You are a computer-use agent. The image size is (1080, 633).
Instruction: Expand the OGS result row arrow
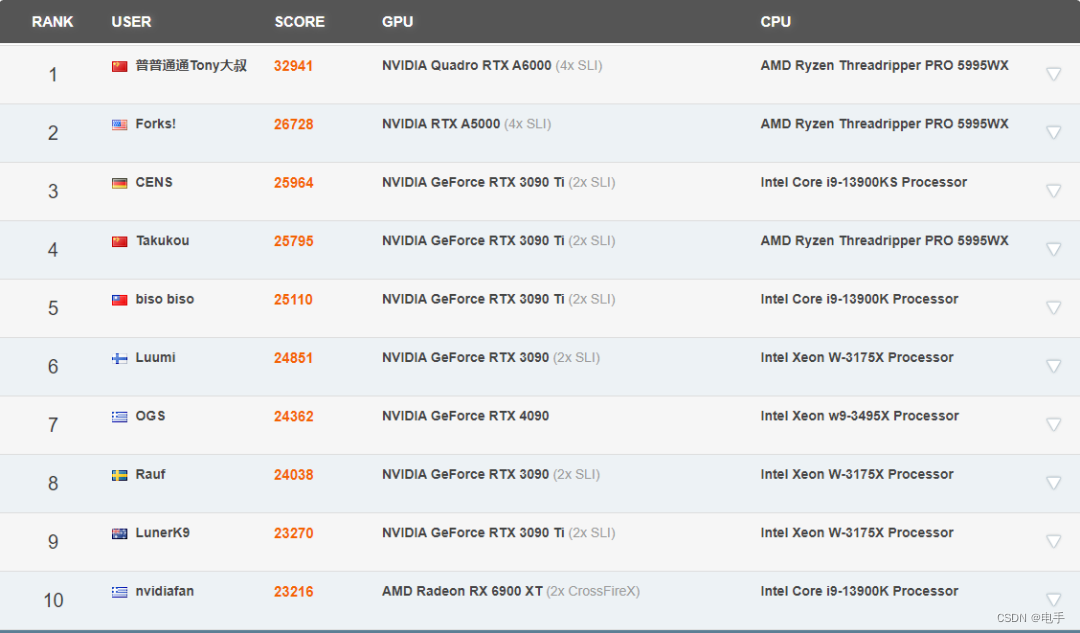[1053, 424]
